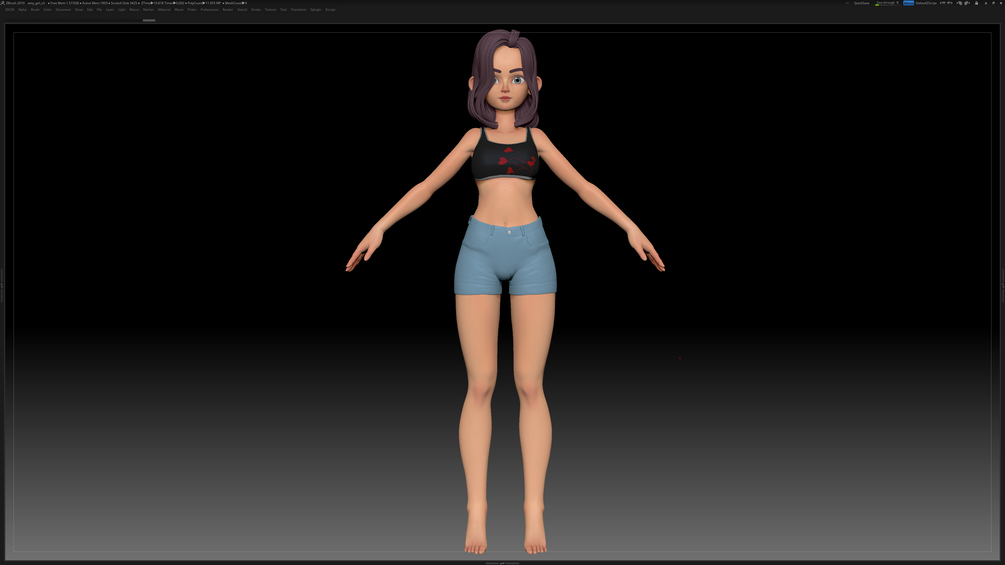Open the Brush menu
The image size is (1005, 565).
coord(35,10)
